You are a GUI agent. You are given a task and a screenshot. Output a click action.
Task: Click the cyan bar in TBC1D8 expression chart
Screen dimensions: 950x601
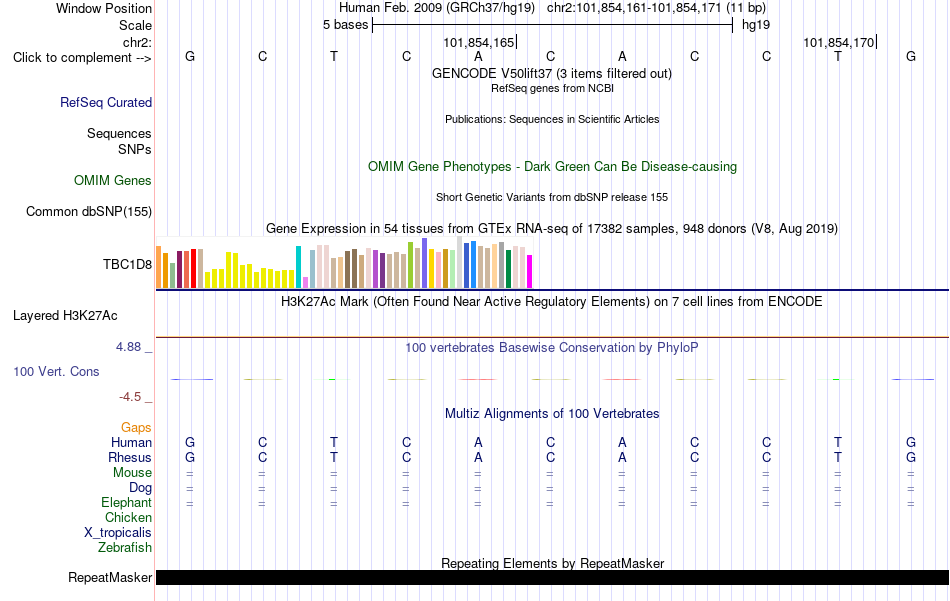tap(298, 267)
